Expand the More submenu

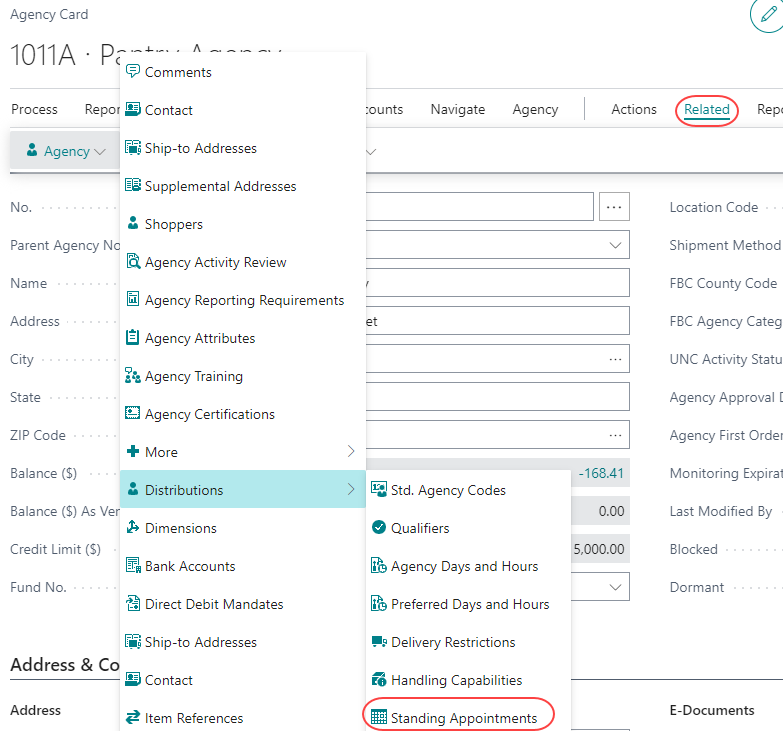click(350, 452)
